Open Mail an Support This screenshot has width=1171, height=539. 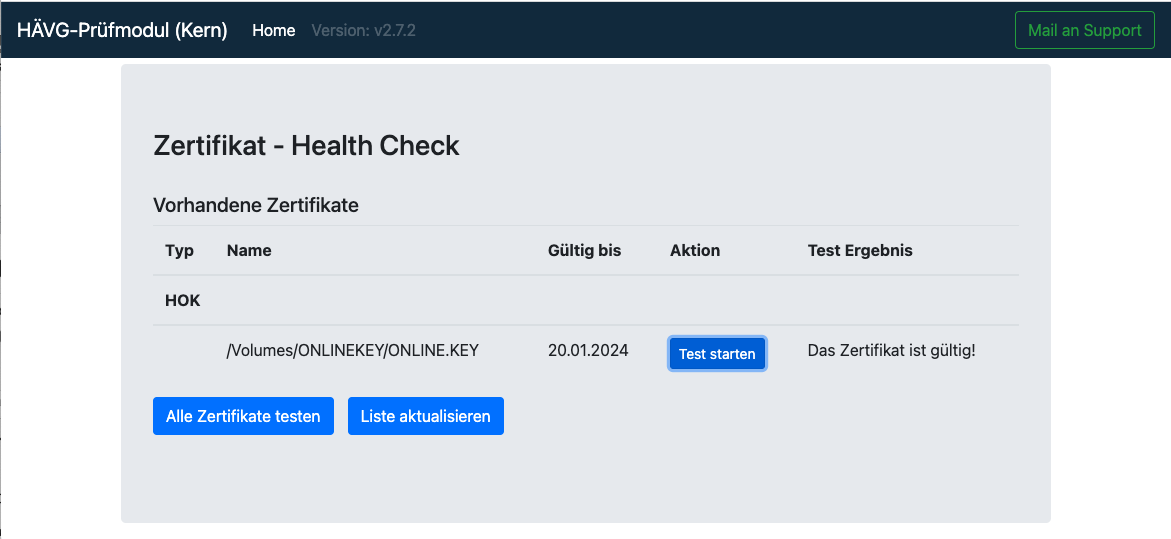click(x=1084, y=31)
